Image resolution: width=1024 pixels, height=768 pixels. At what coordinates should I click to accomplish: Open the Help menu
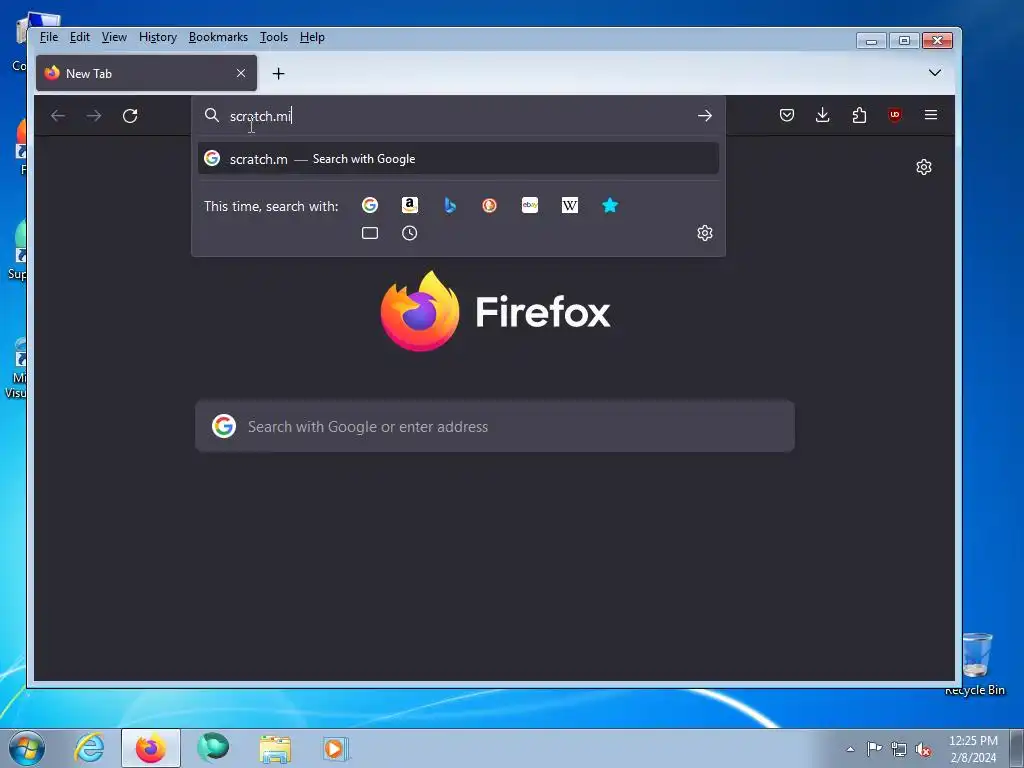(x=312, y=37)
